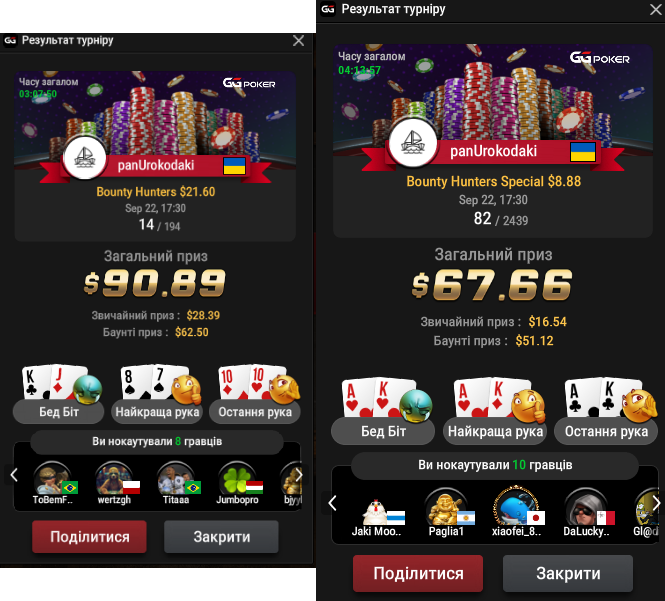Show previous knocked-out players in the 8-player list

point(14,475)
